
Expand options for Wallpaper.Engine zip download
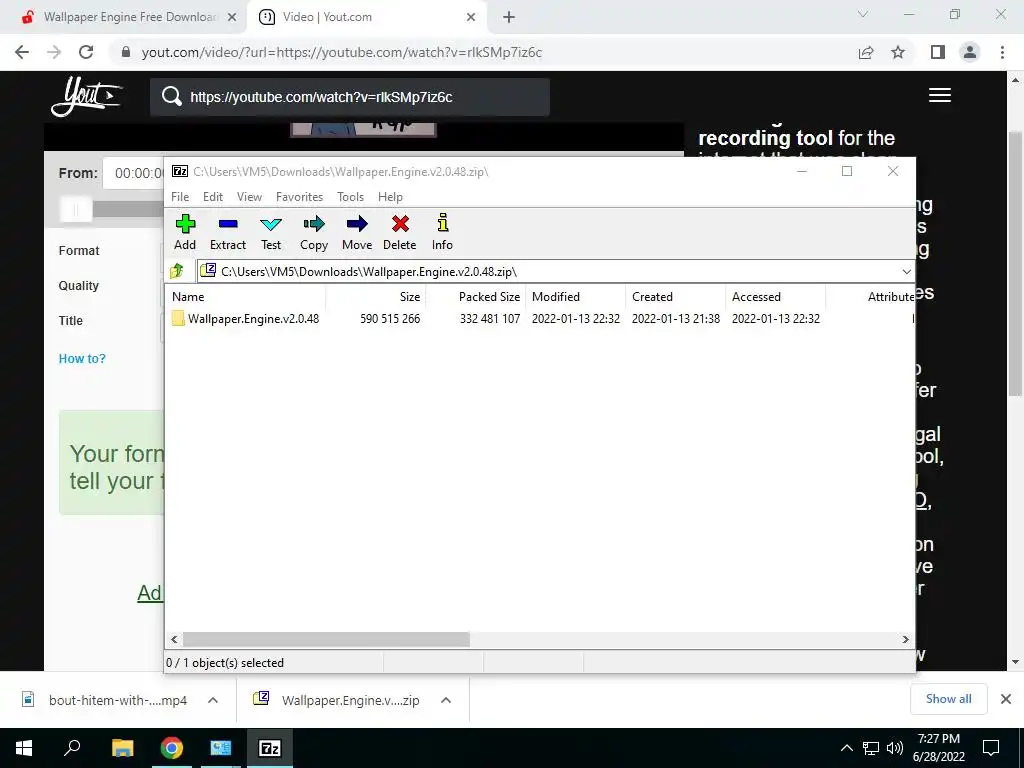[446, 700]
